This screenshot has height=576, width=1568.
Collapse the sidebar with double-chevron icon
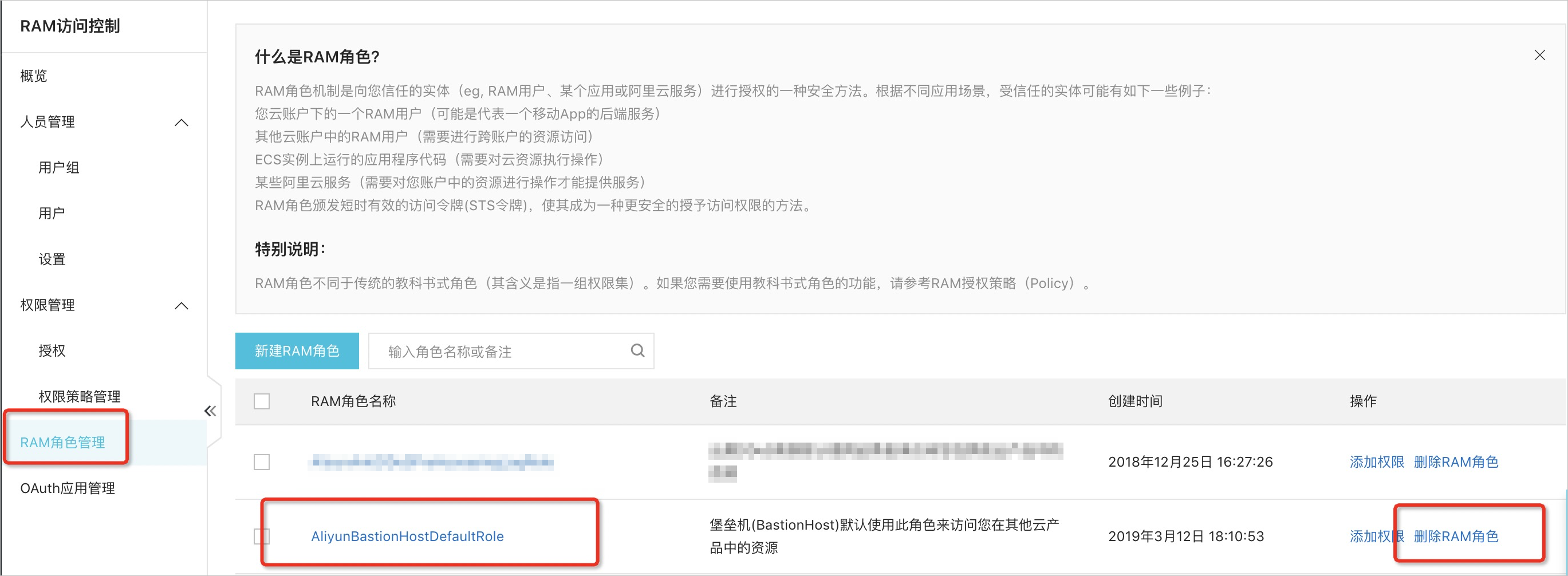click(210, 411)
